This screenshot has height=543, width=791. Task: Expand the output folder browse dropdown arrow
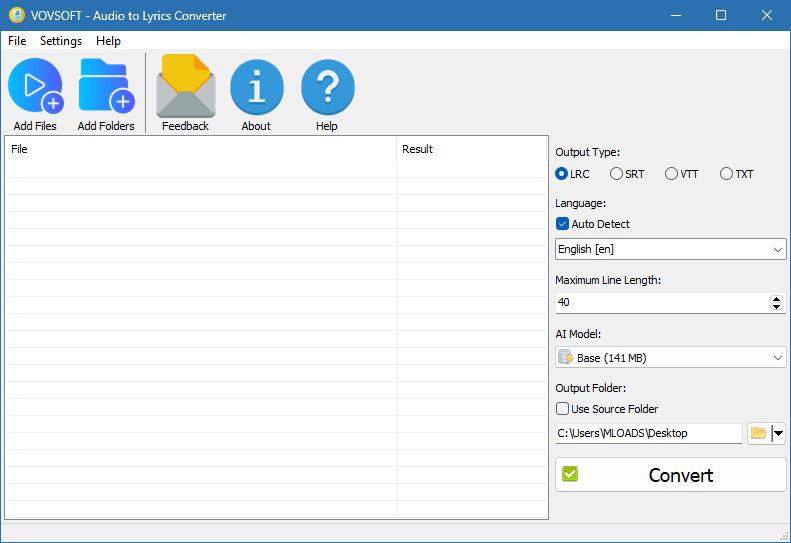[x=778, y=433]
